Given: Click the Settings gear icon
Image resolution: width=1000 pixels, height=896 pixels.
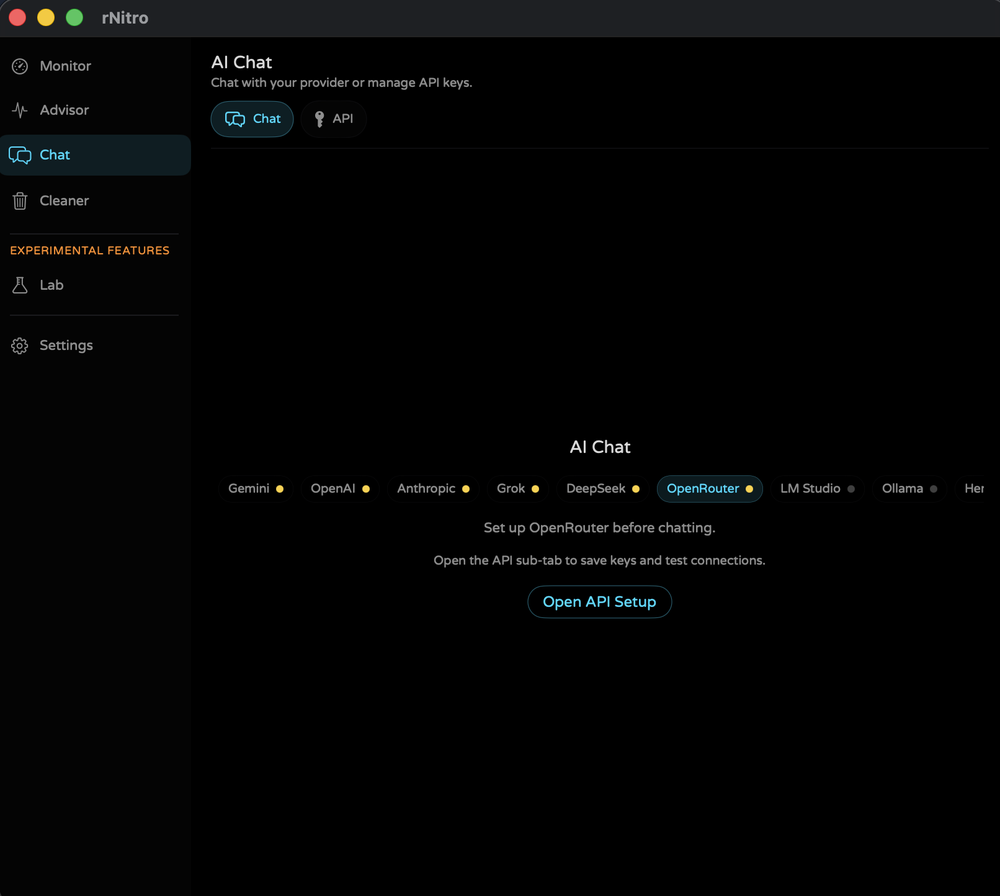Looking at the screenshot, I should (x=20, y=346).
